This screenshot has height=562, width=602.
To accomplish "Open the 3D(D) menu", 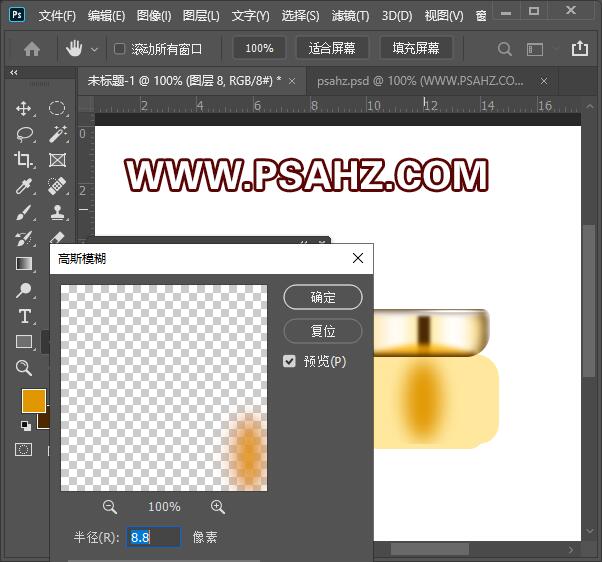I will 397,16.
